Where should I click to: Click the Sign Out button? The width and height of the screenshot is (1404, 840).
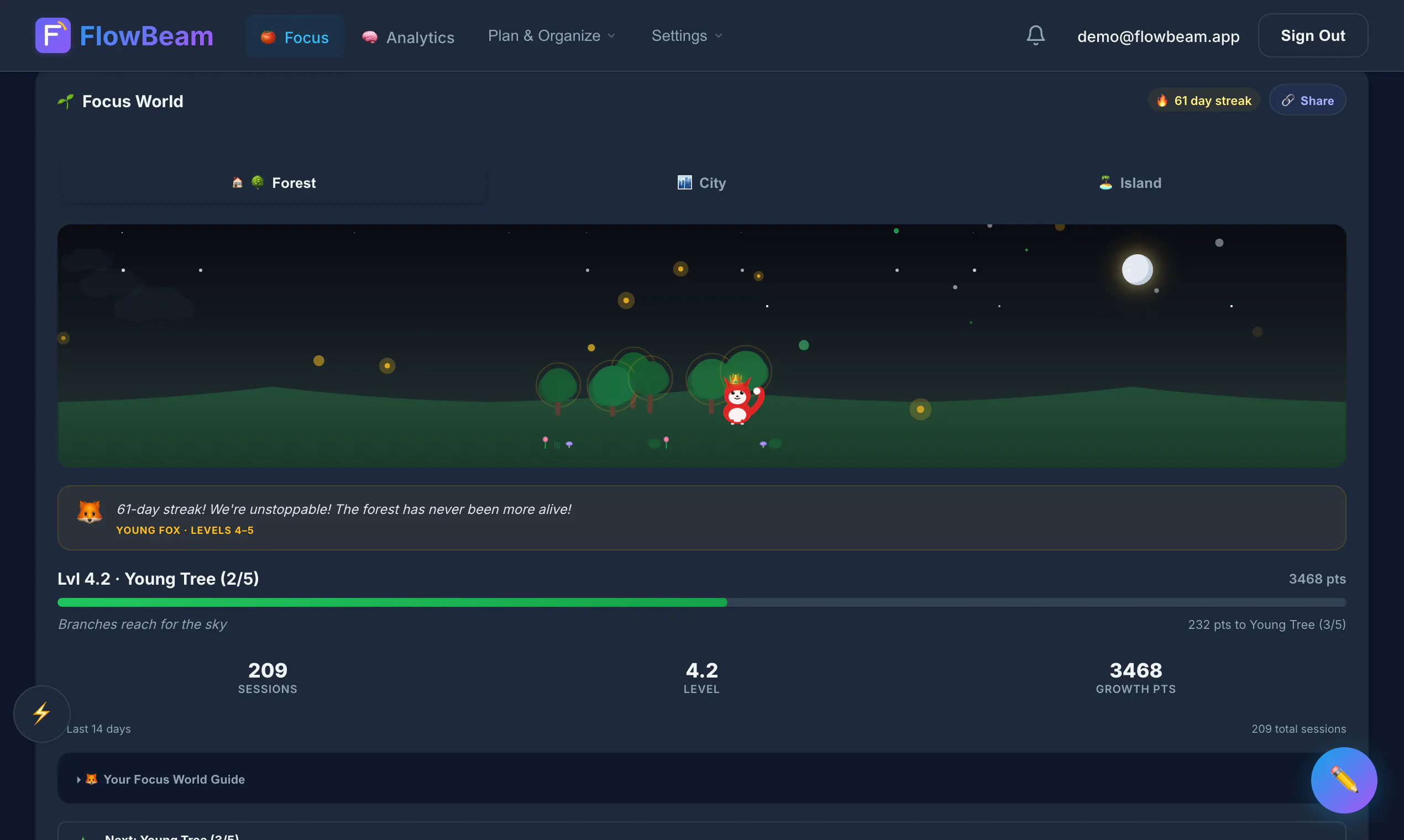[1313, 36]
